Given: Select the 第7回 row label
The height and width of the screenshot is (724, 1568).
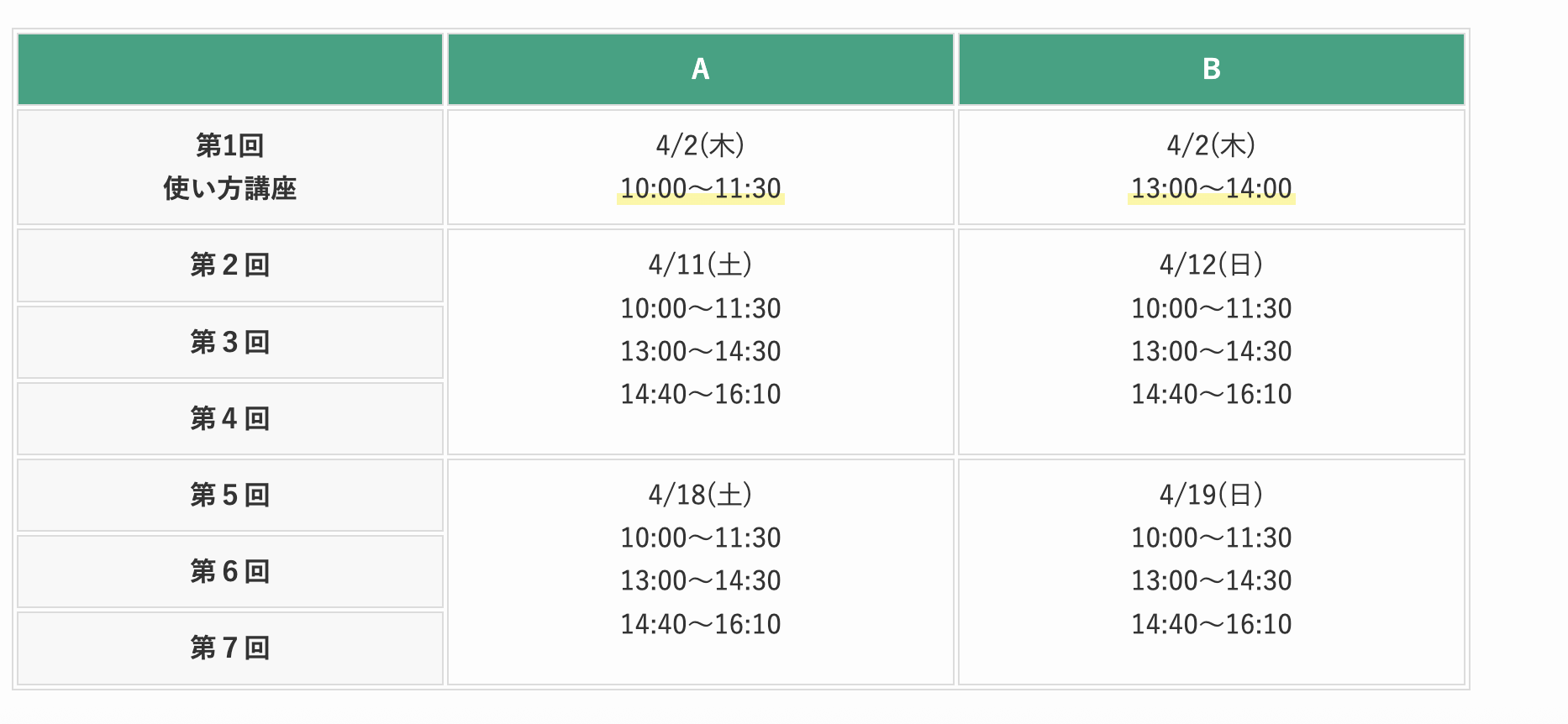Looking at the screenshot, I should (x=229, y=648).
